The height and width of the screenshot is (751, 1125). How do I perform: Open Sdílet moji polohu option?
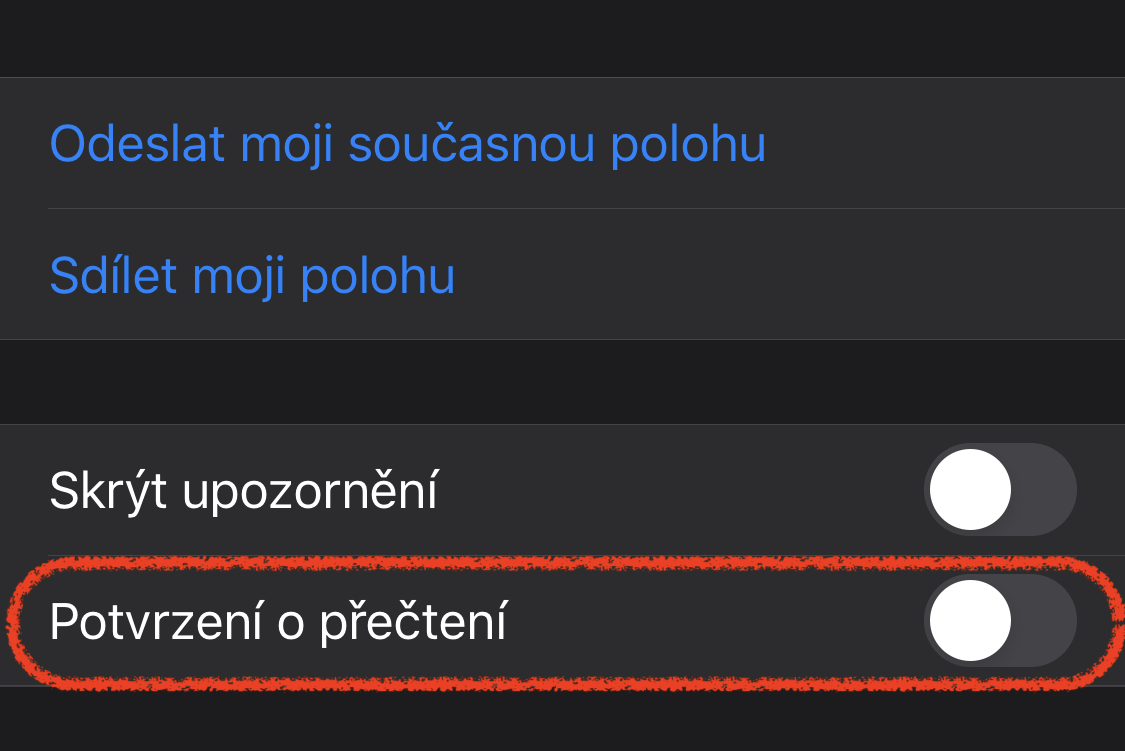[252, 276]
